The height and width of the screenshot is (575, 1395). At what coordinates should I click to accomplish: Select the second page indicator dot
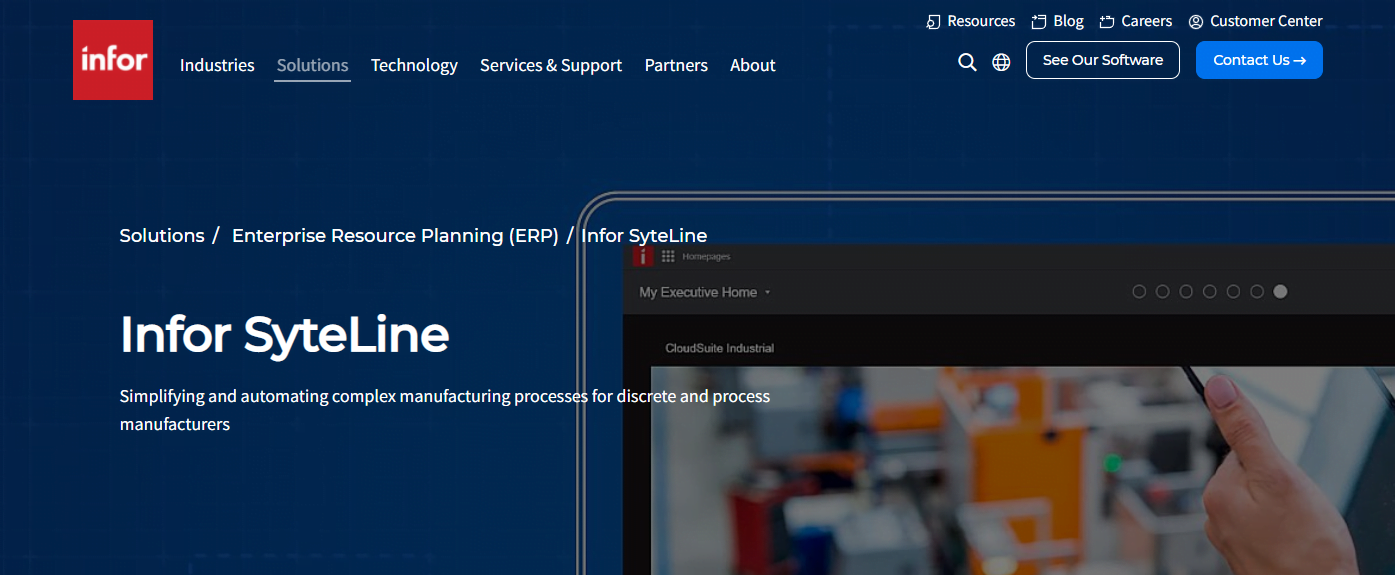[1162, 292]
